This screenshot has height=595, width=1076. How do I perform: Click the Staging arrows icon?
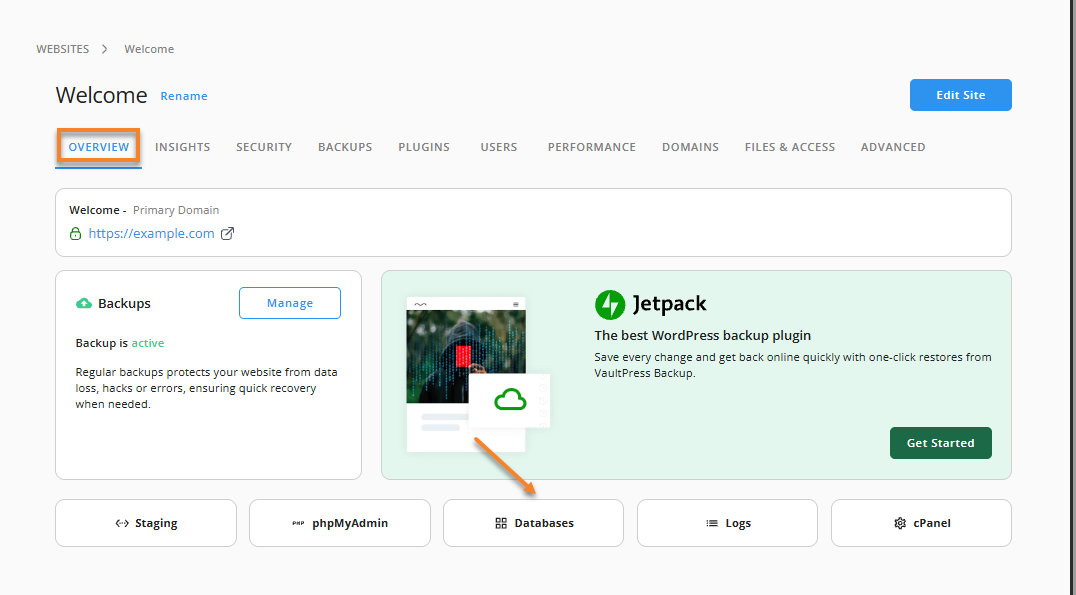point(122,523)
